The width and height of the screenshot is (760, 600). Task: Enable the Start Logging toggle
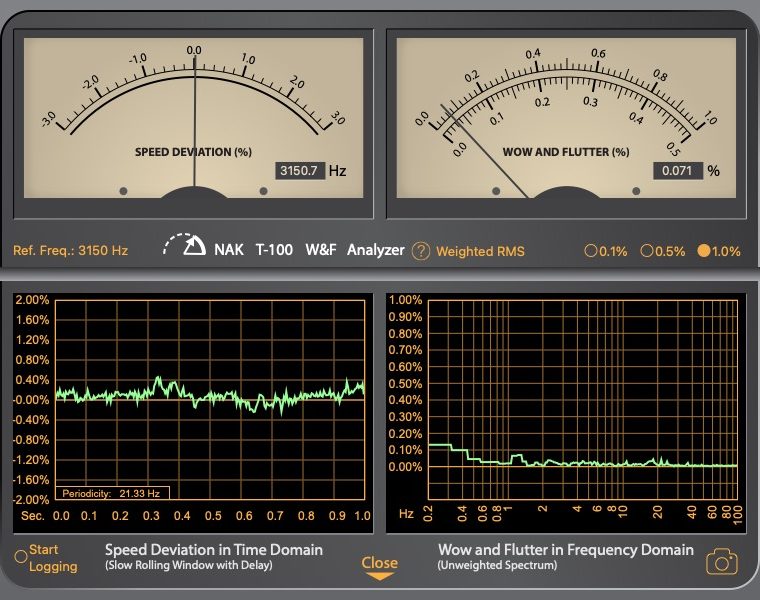point(20,556)
